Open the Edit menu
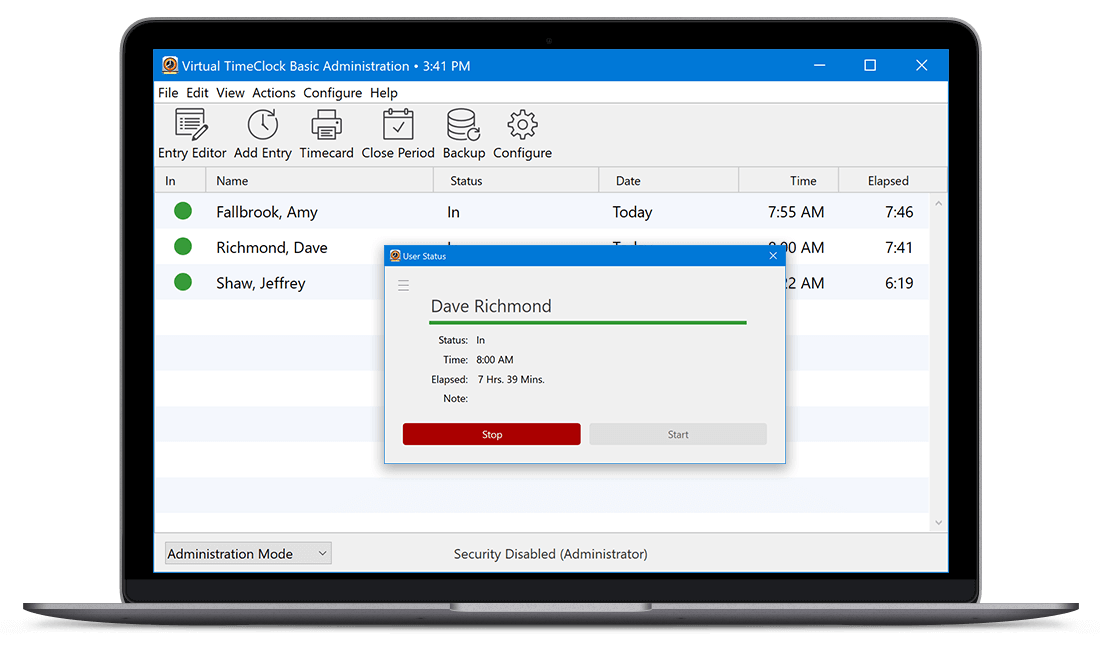 coord(197,93)
